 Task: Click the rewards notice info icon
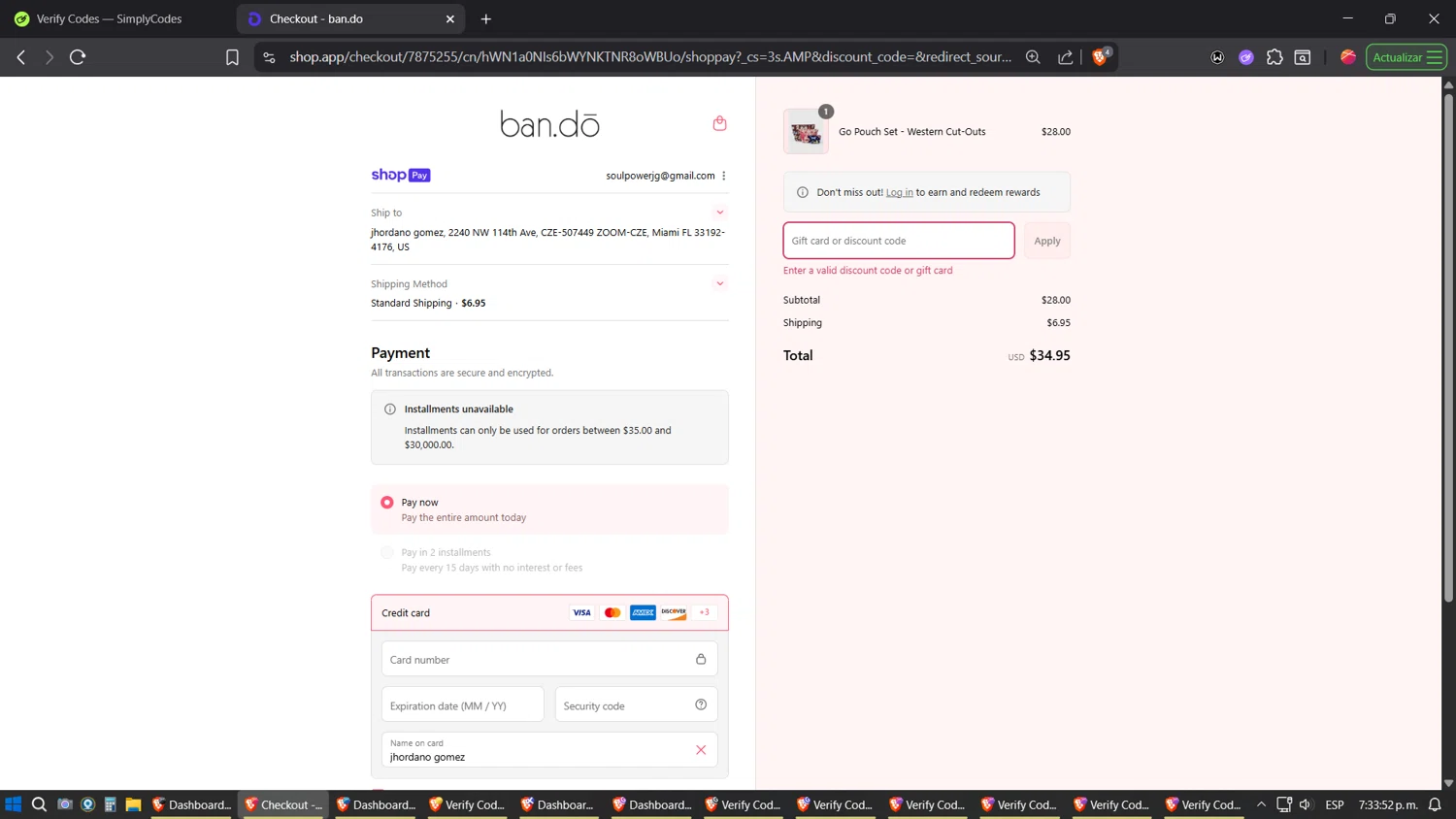[x=803, y=192]
